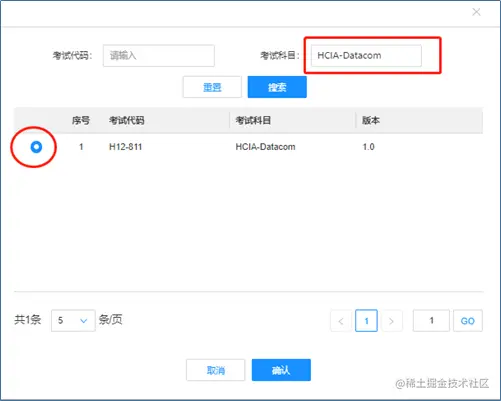Click the GO page jump button
Image resolution: width=501 pixels, height=401 pixels.
(468, 321)
